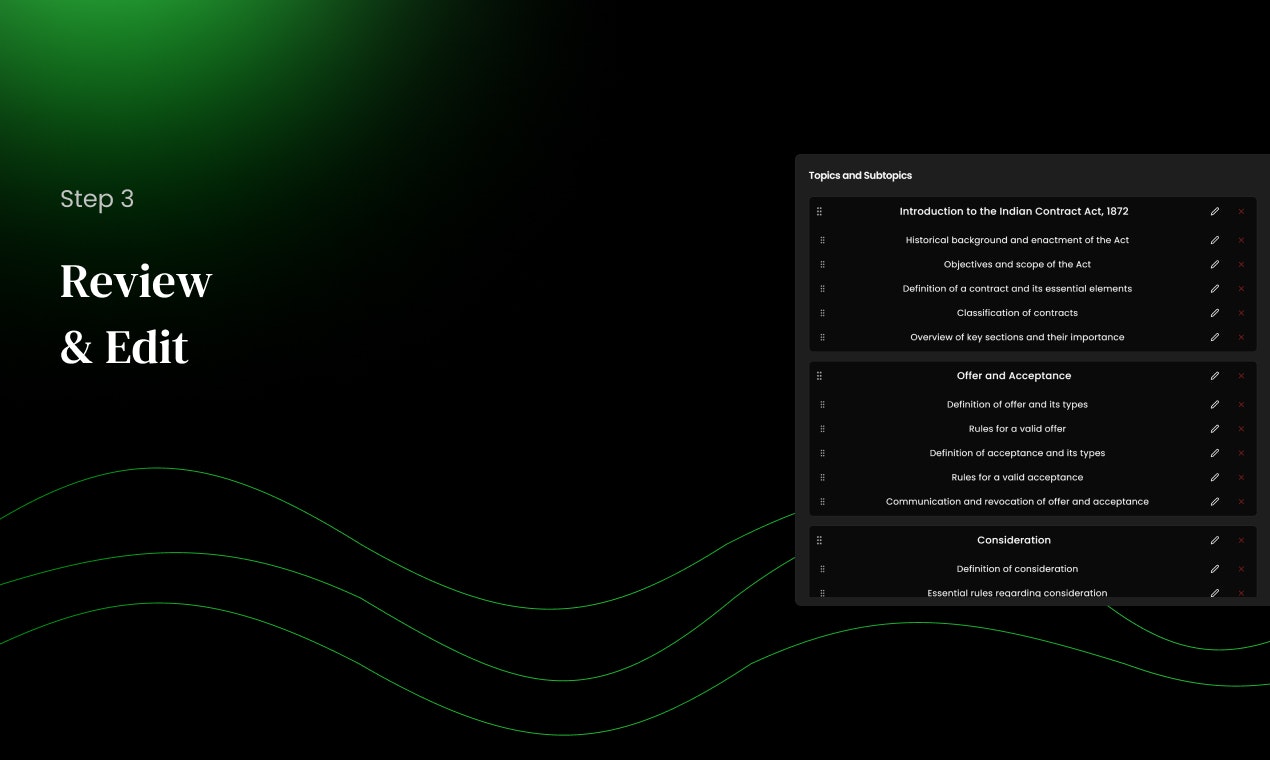
Task: Edit 'Communication and revocation of offer and acceptance'
Action: pos(1215,502)
